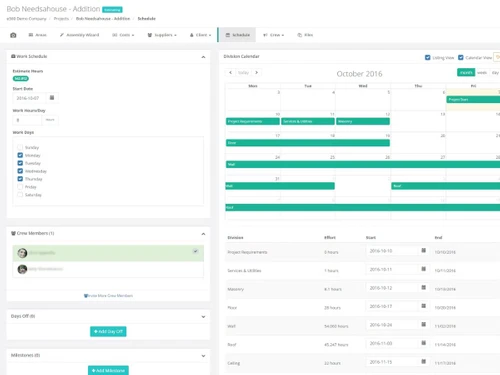Enable the Friday work day checkbox
500x375 pixels.
click(20, 187)
